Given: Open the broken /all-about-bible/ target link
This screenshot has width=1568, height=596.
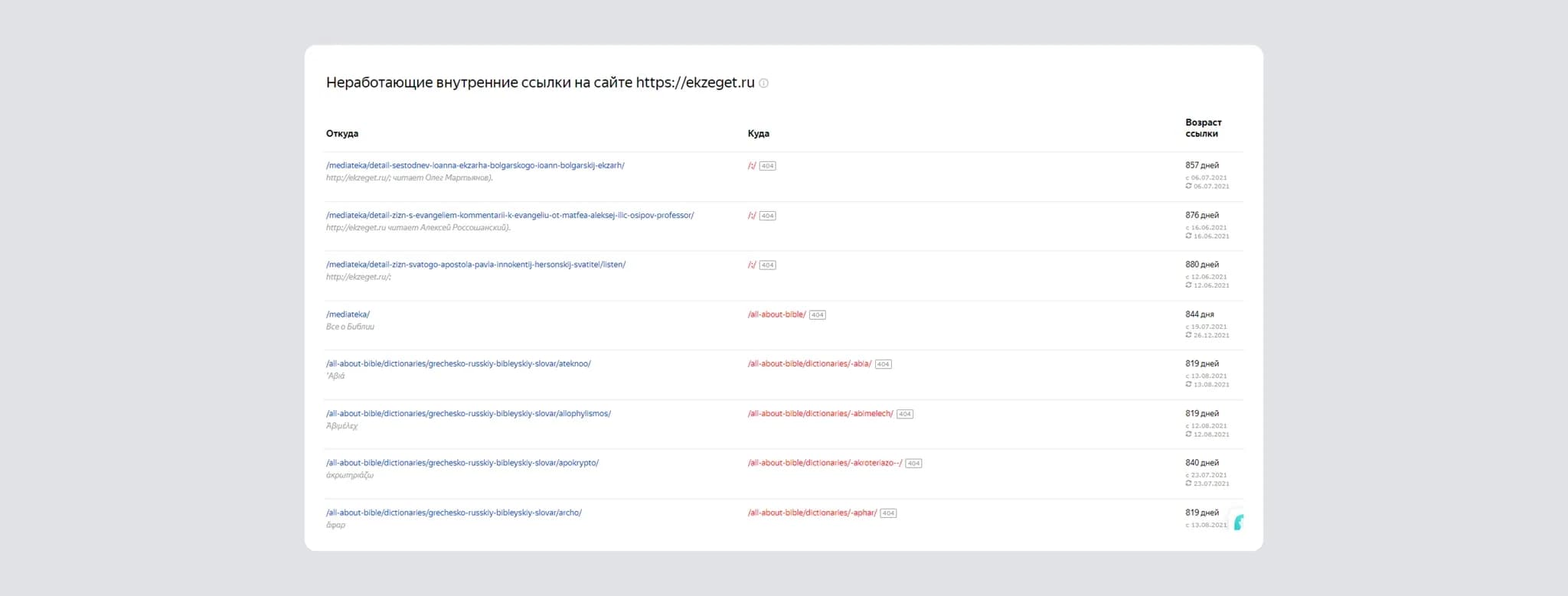Looking at the screenshot, I should (776, 314).
